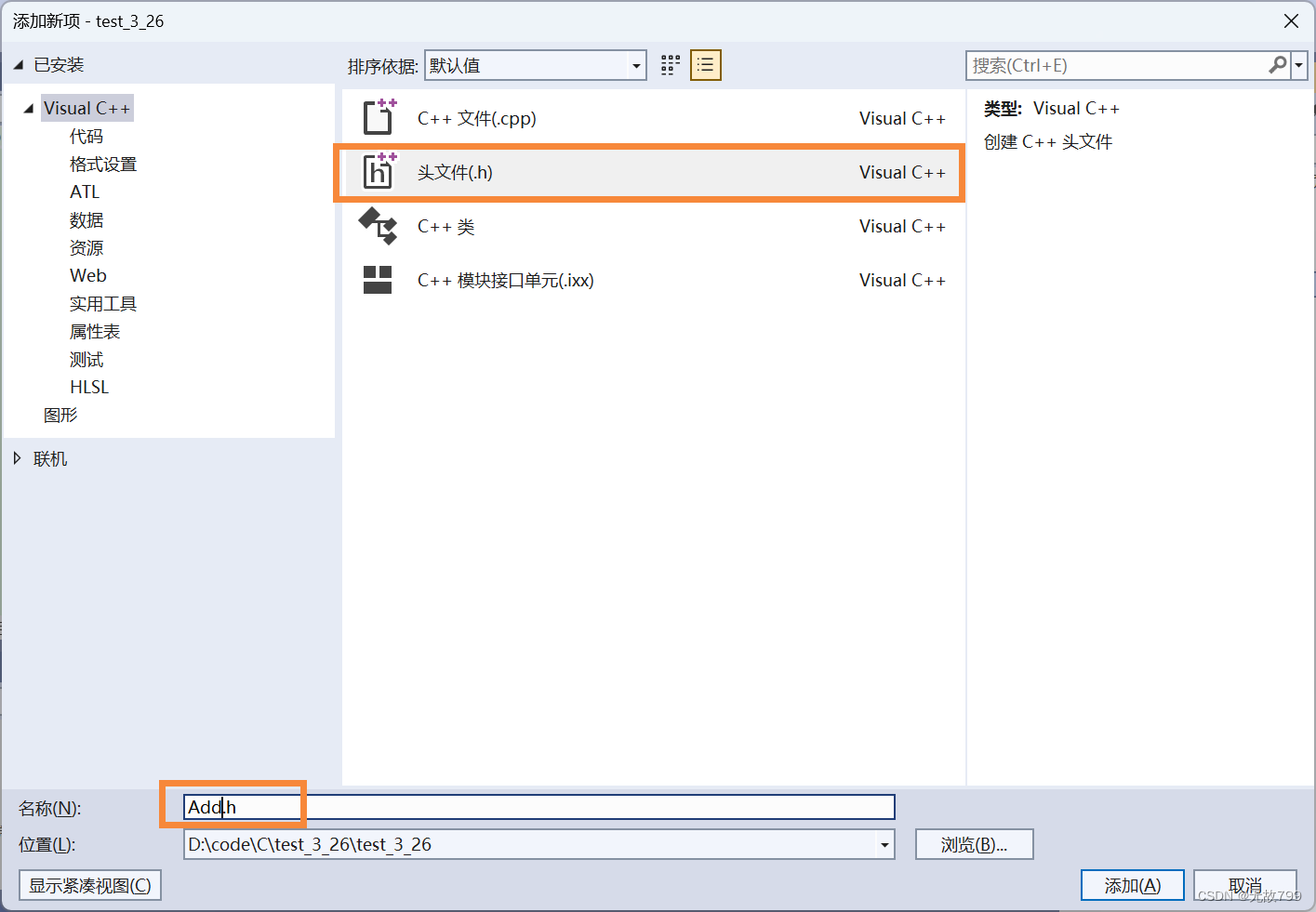
Task: Collapse the Visual C++ tree node
Action: tap(29, 108)
